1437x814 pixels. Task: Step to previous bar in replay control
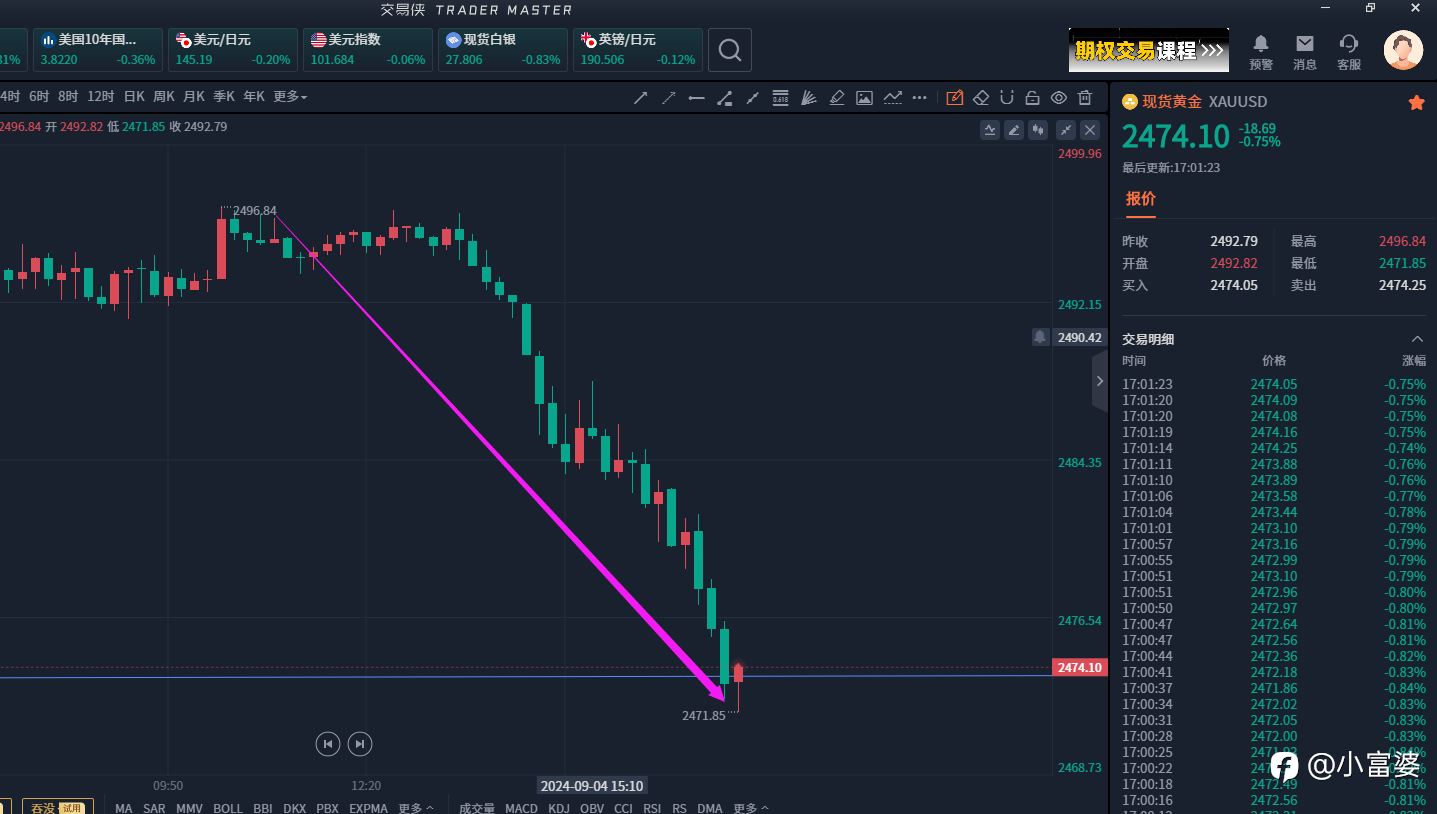327,743
